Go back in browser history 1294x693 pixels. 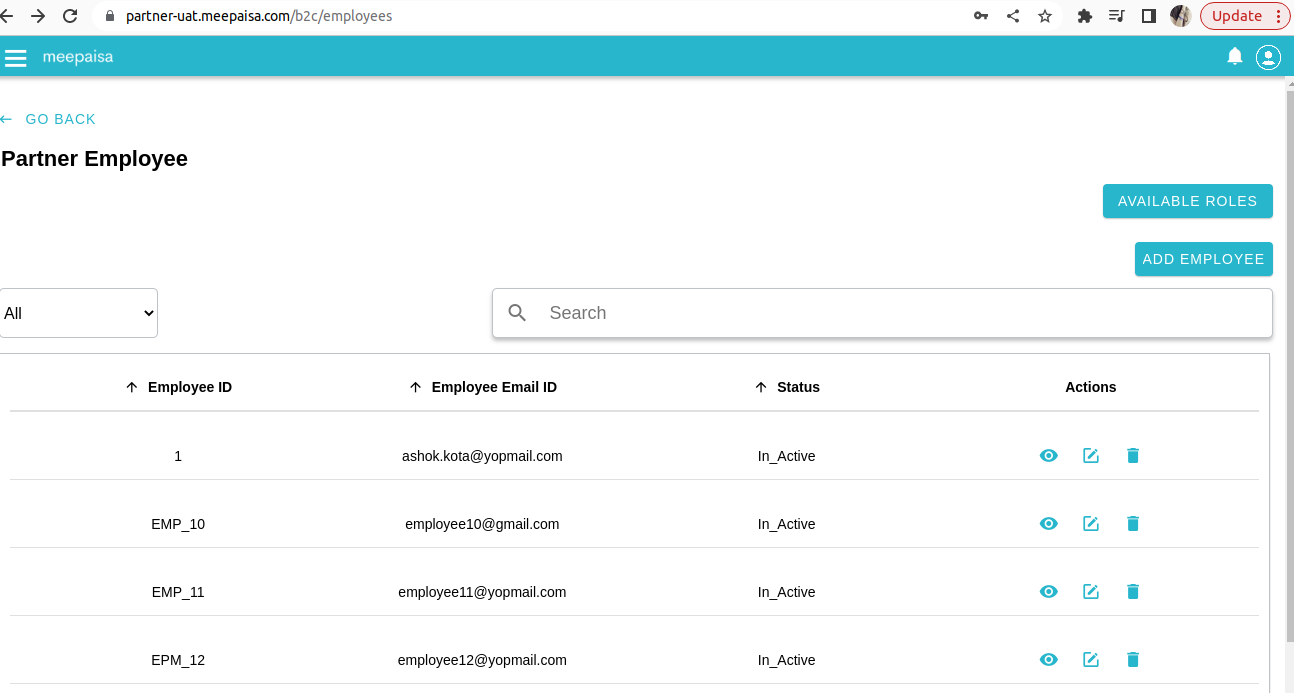[6, 16]
